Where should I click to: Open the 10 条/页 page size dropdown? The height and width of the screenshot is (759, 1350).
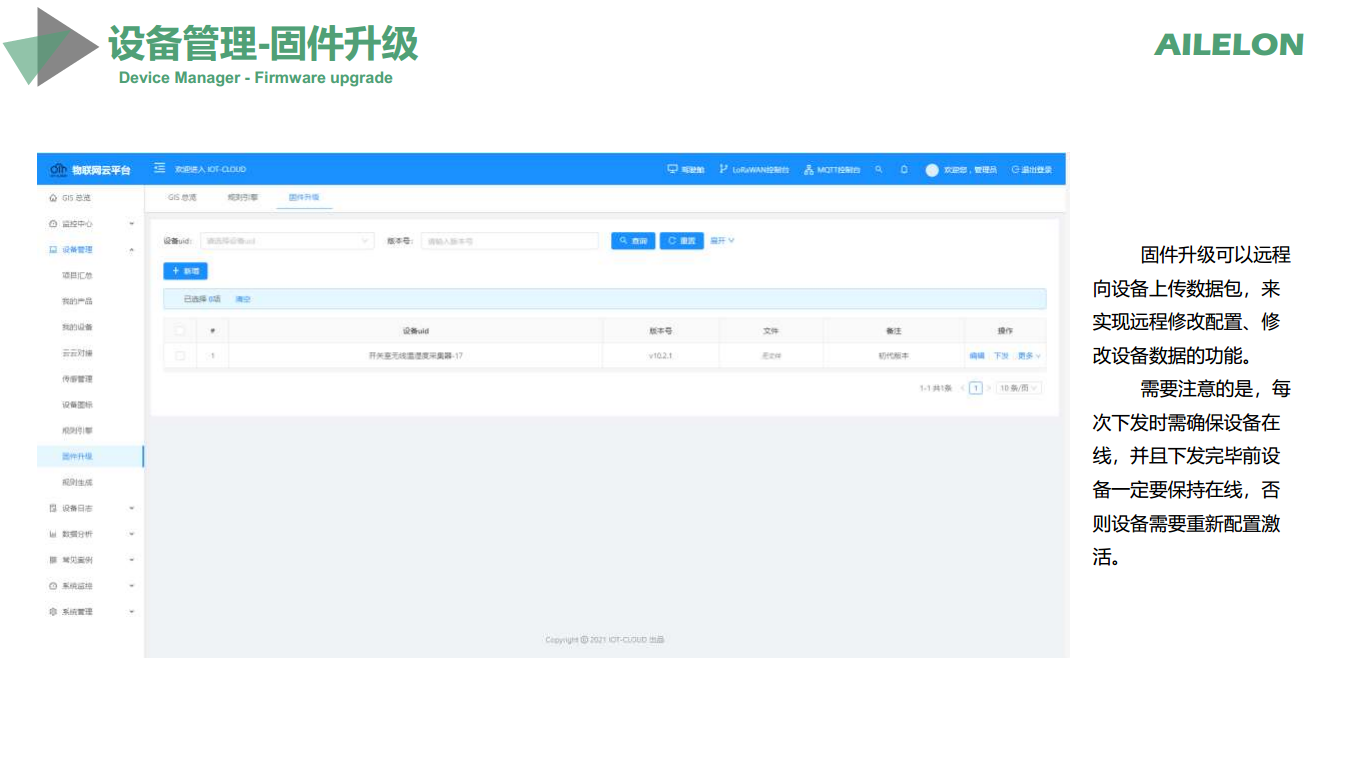pyautogui.click(x=1018, y=388)
